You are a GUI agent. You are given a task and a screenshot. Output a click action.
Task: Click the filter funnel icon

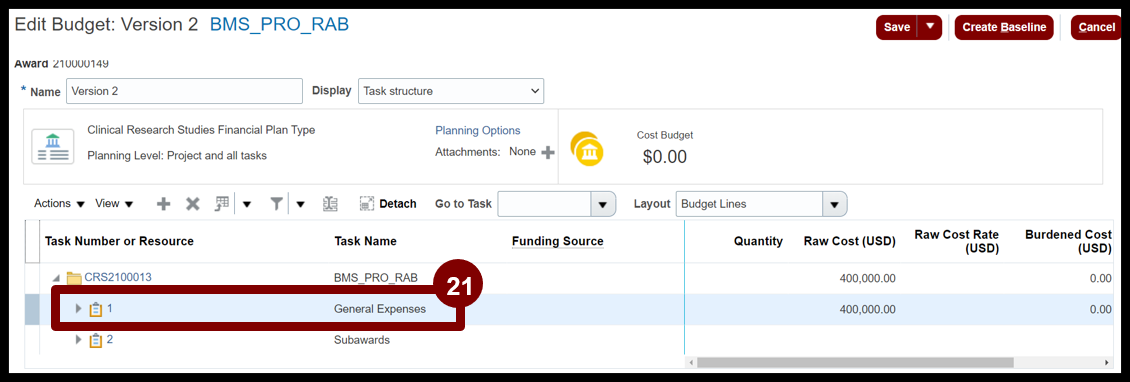(276, 204)
